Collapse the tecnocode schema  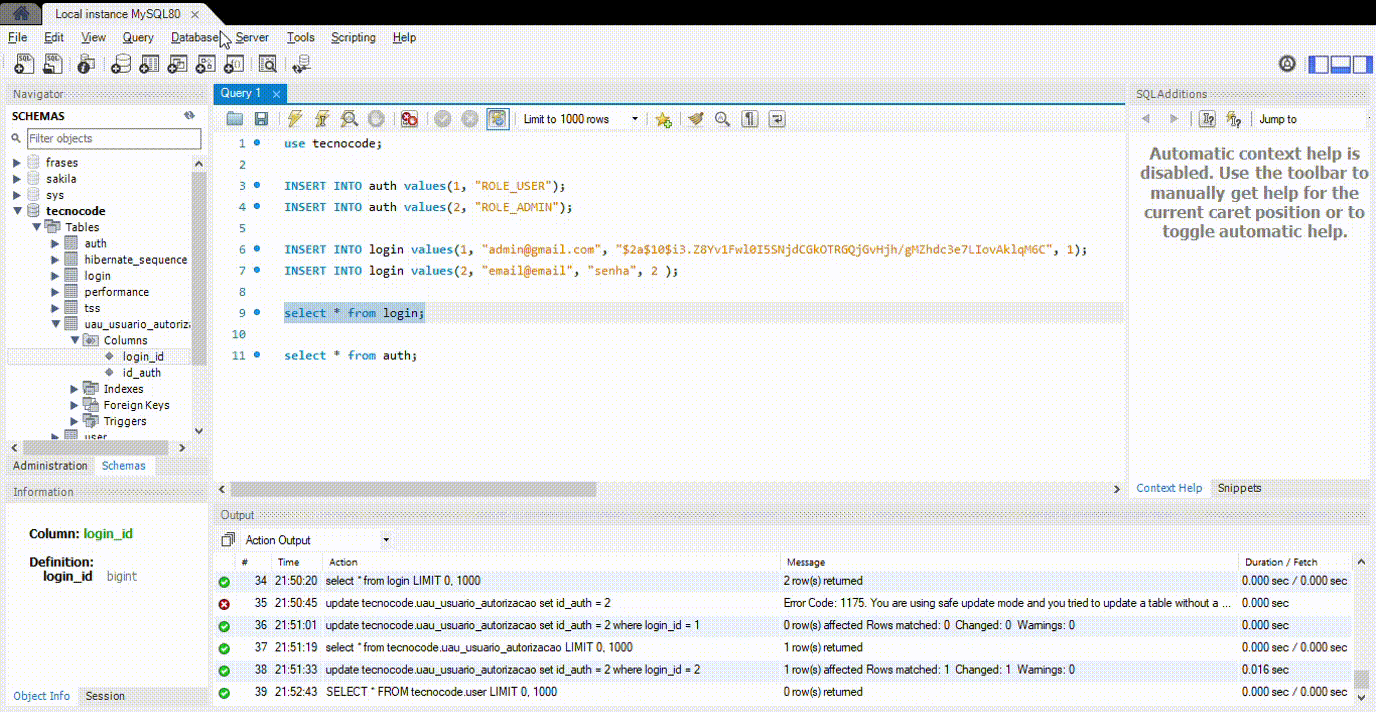(x=17, y=211)
